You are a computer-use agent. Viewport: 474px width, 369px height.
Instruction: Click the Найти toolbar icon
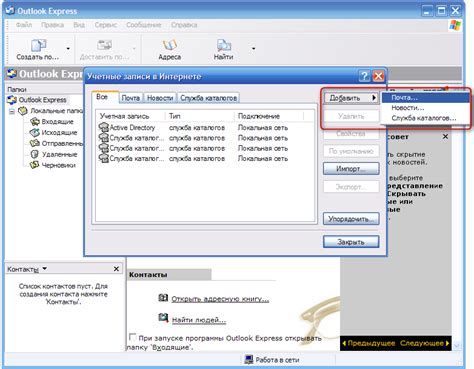pos(223,46)
